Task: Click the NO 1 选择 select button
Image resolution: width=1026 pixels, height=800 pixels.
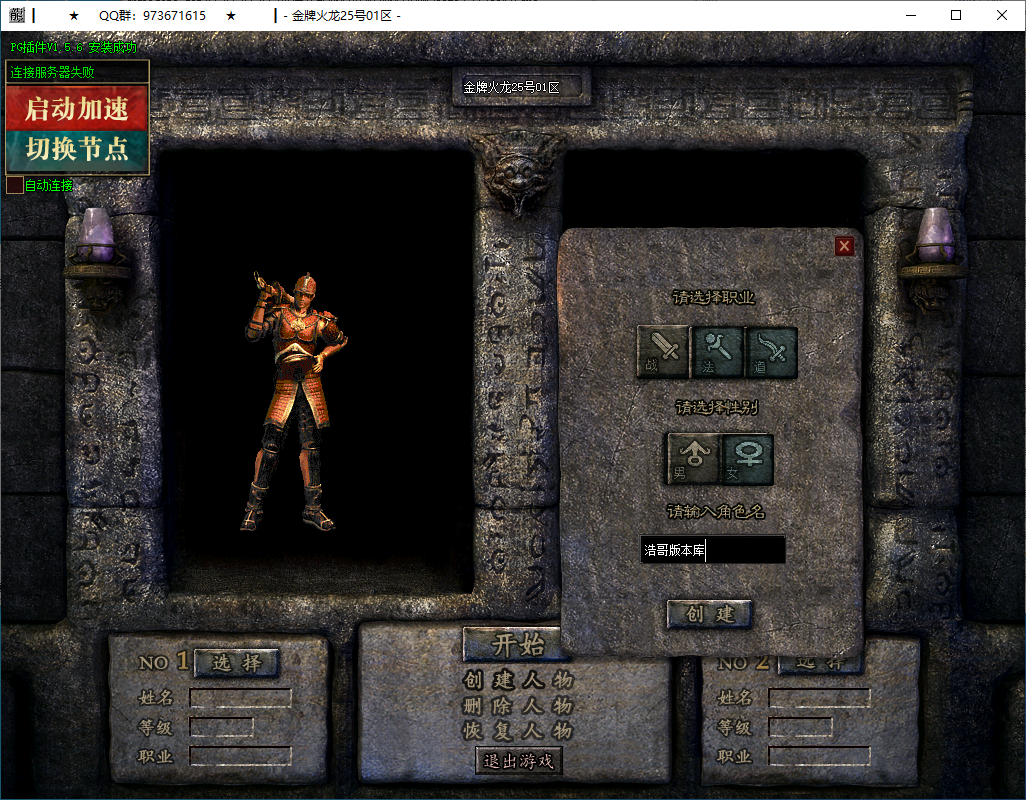Action: click(x=236, y=663)
